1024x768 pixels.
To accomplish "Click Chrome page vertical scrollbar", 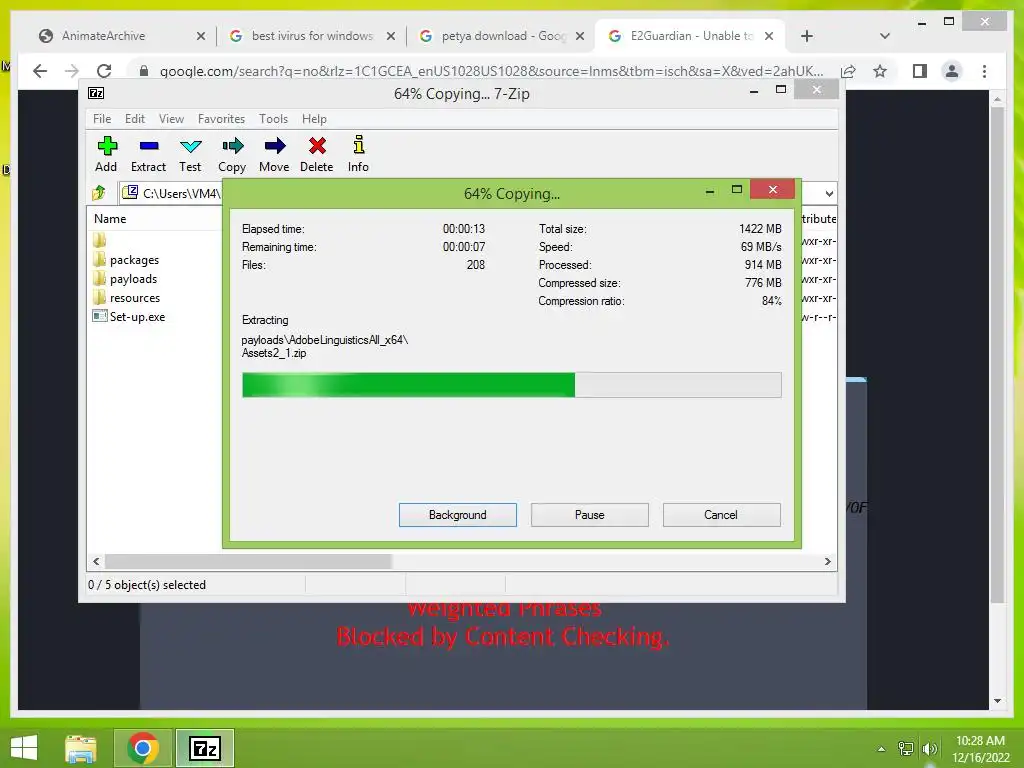I will pos(997,355).
